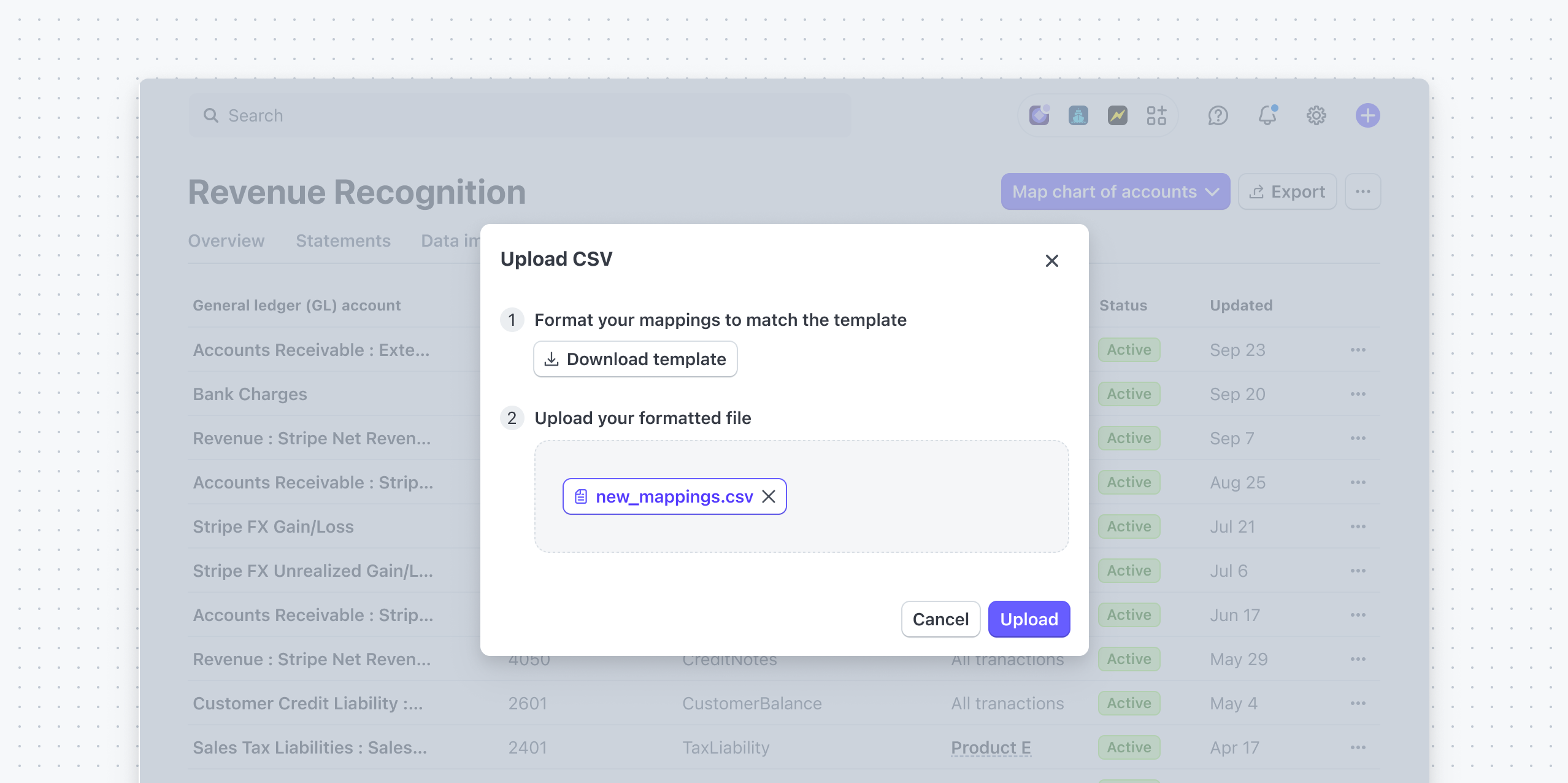
Task: Open the settings gear icon
Action: (x=1316, y=115)
